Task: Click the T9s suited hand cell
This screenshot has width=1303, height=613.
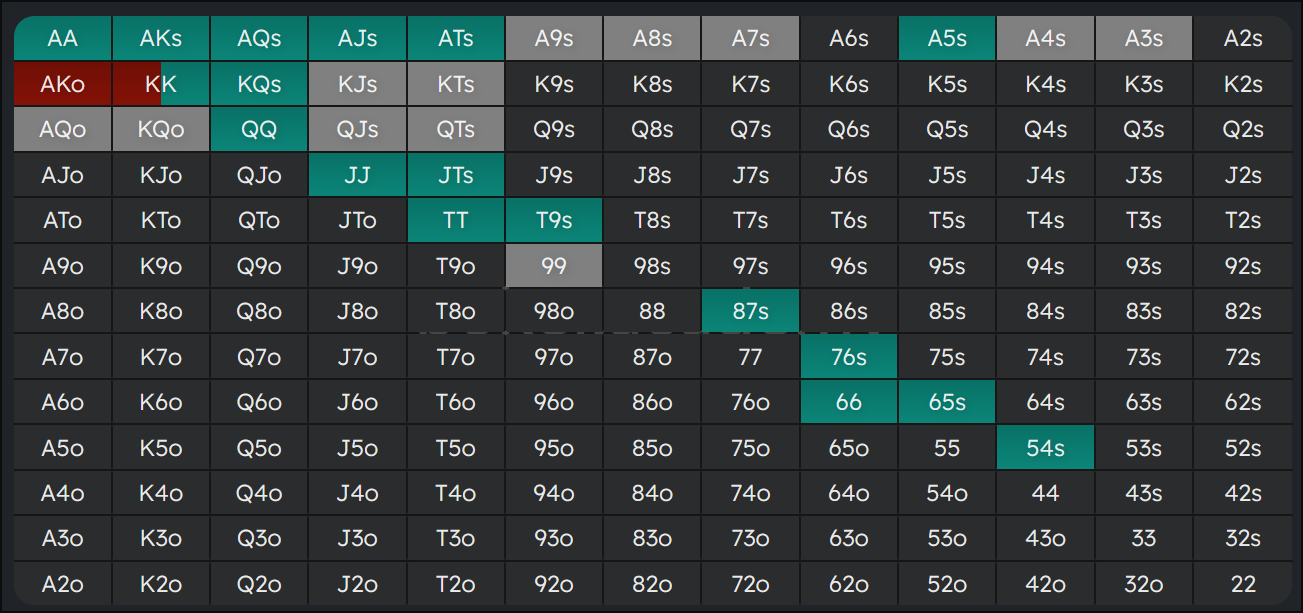Action: (x=553, y=221)
